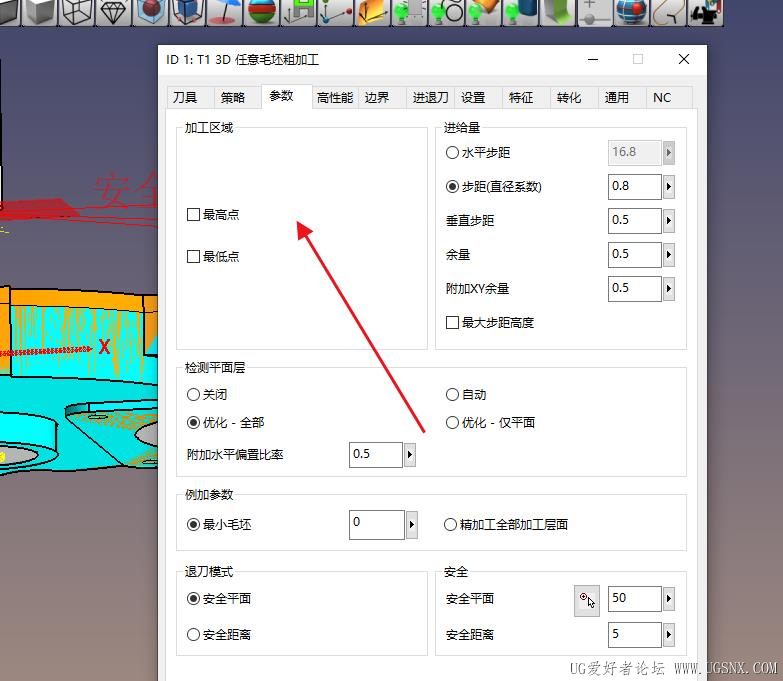
Task: Click the safety plane pick-point button
Action: point(587,601)
